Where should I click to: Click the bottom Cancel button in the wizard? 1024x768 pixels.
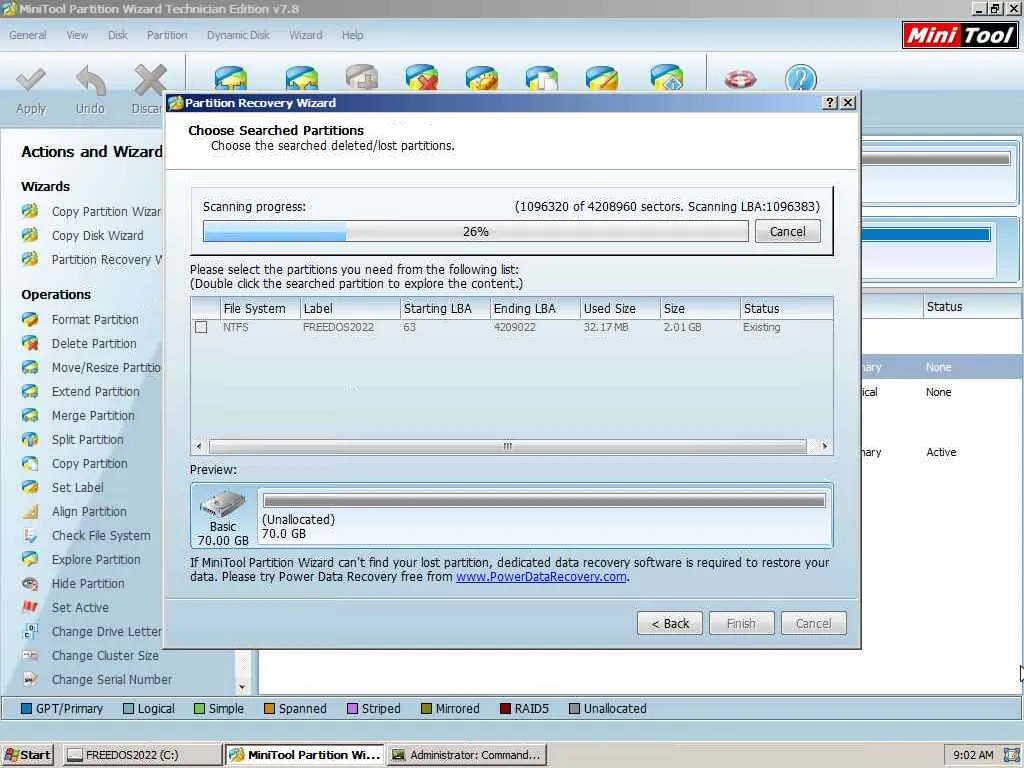pos(814,624)
